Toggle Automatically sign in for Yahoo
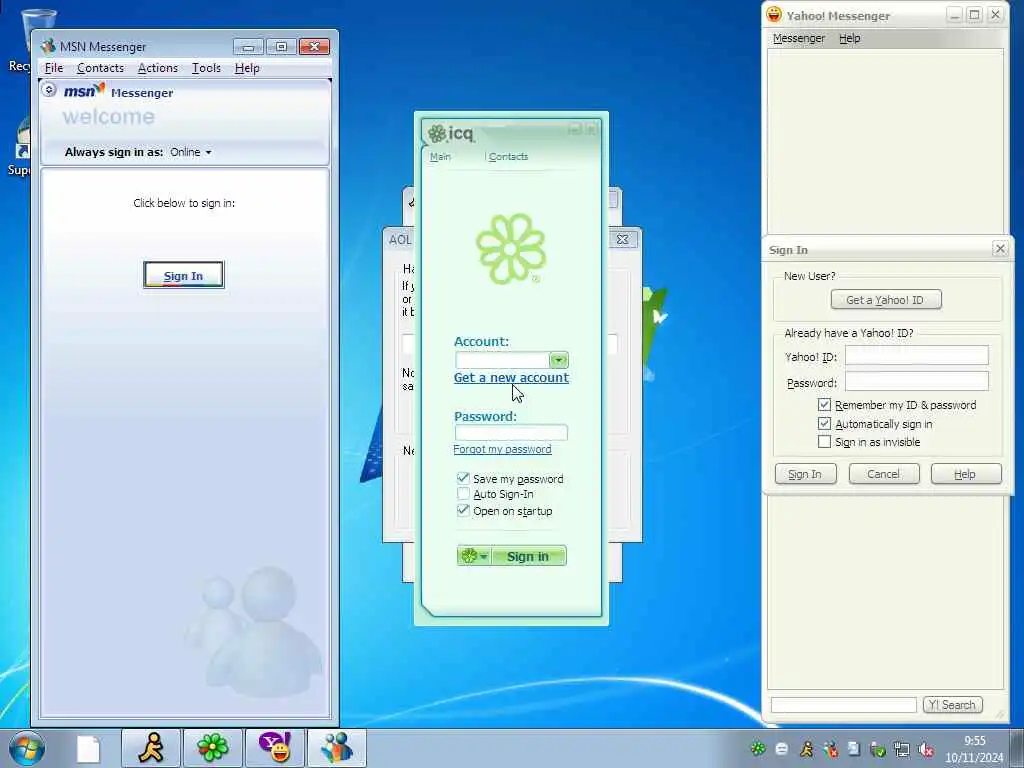The image size is (1024, 768). coord(824,423)
